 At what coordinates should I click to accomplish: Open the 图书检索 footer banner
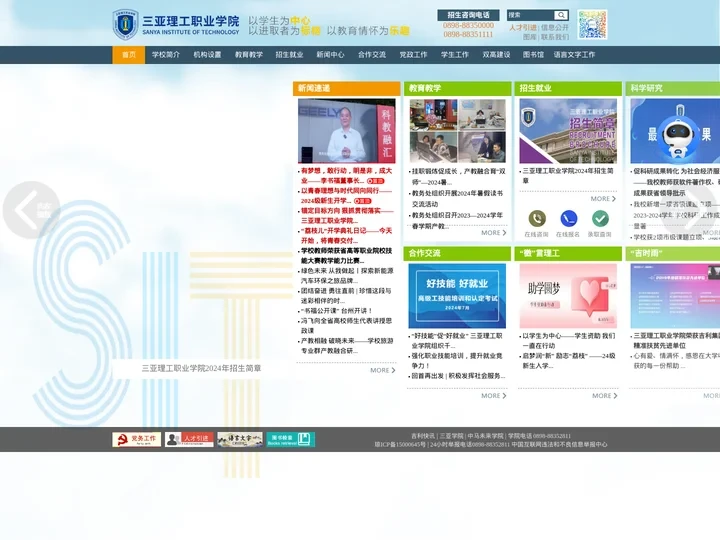click(x=290, y=439)
